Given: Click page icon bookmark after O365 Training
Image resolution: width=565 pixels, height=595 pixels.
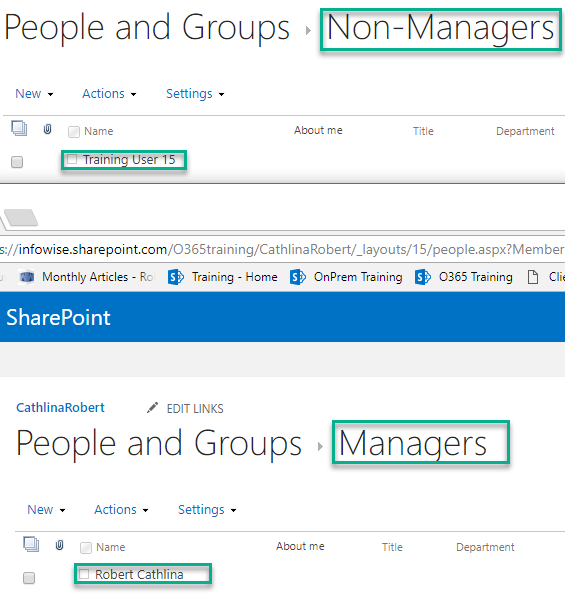Looking at the screenshot, I should tap(533, 277).
